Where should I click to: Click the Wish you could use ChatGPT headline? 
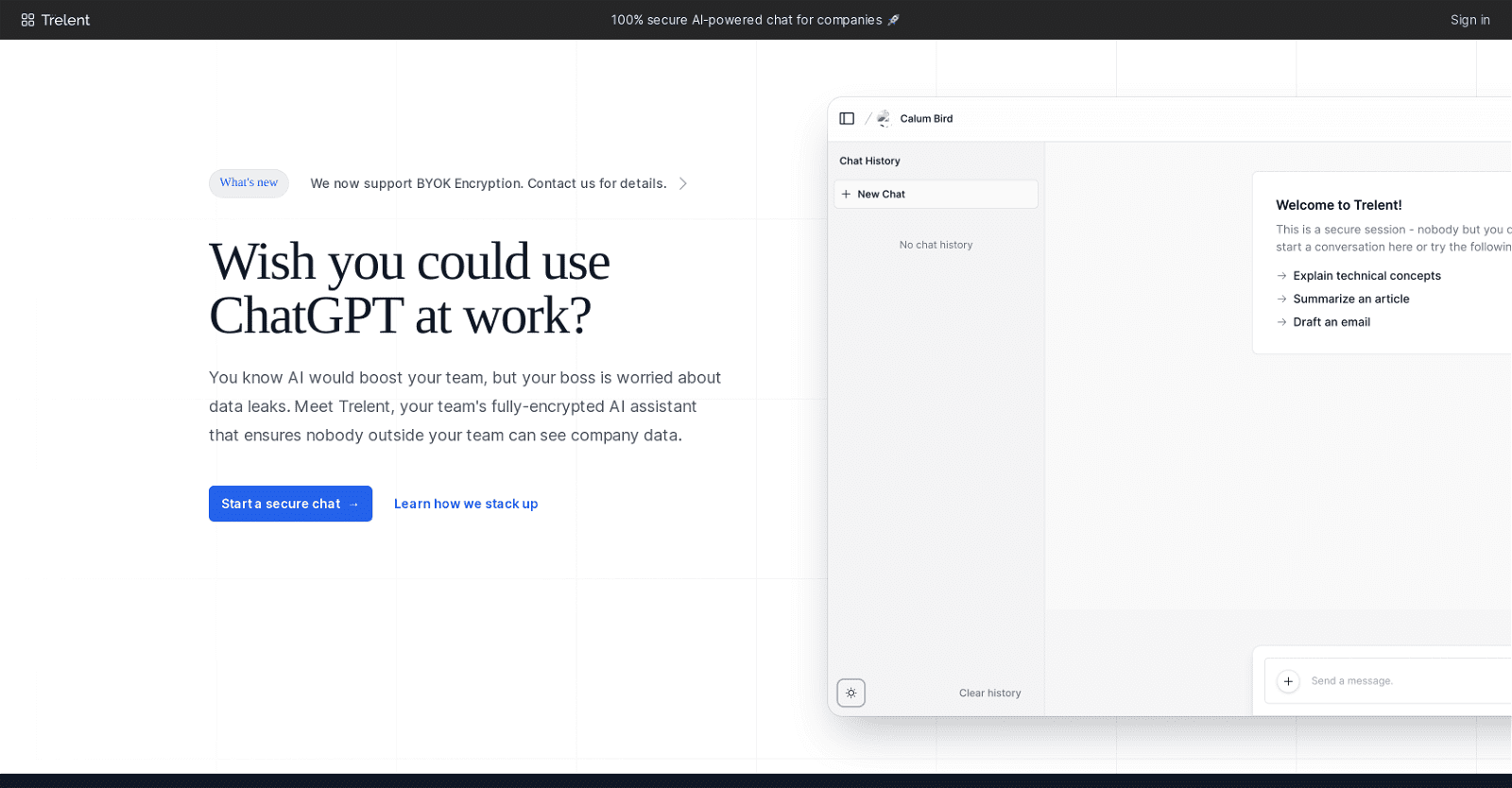tap(409, 288)
